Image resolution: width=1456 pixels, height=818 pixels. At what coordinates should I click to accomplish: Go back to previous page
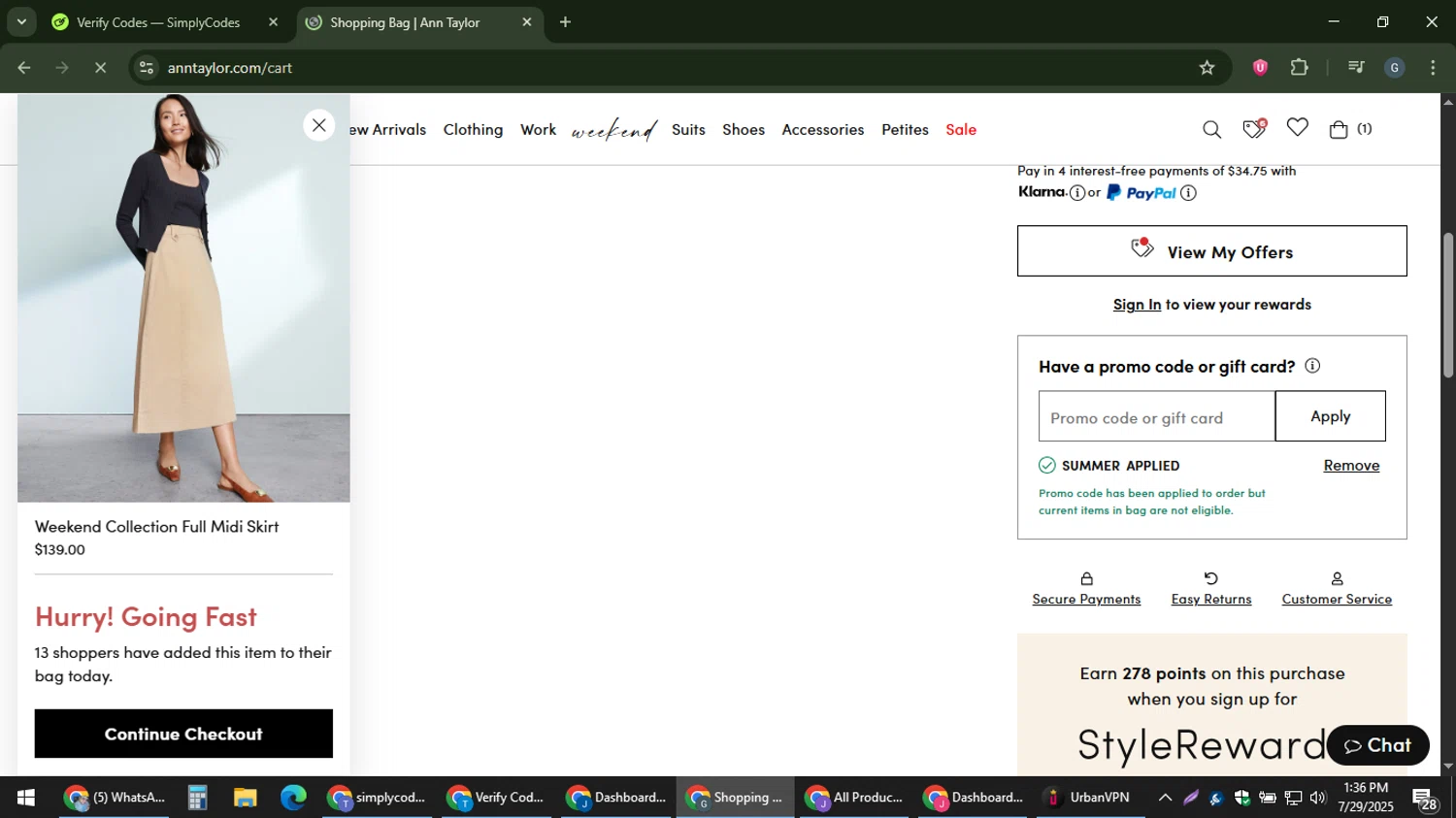(24, 68)
